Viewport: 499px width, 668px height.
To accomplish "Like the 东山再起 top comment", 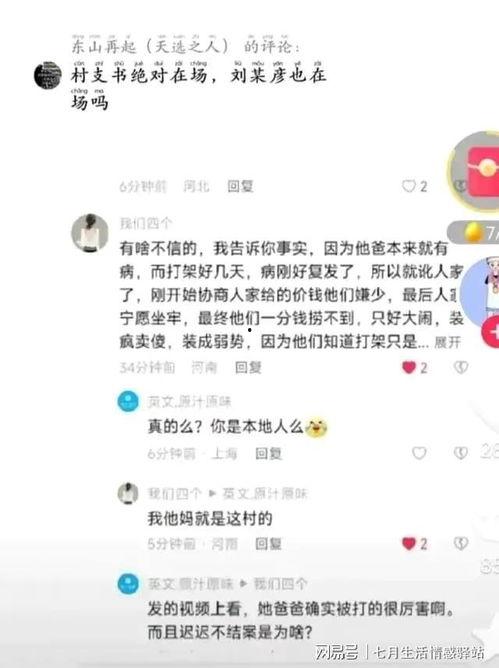I will [x=409, y=186].
